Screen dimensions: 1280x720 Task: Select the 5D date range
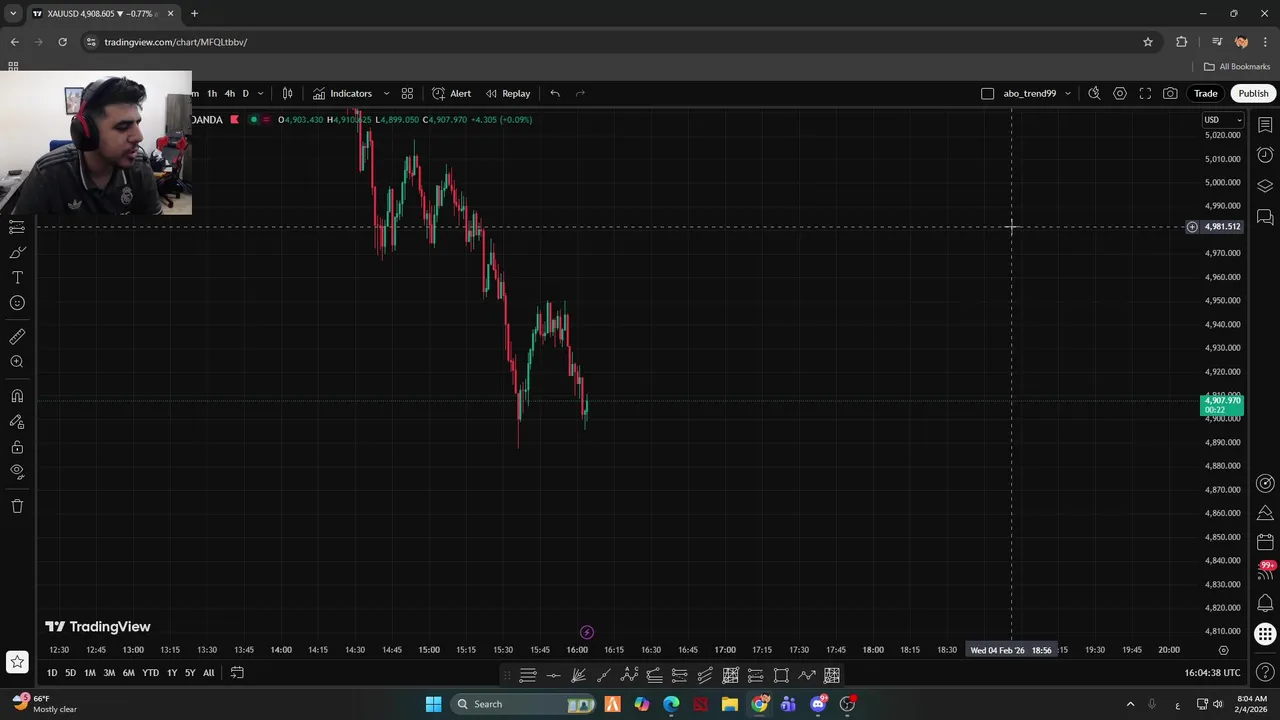tap(70, 673)
